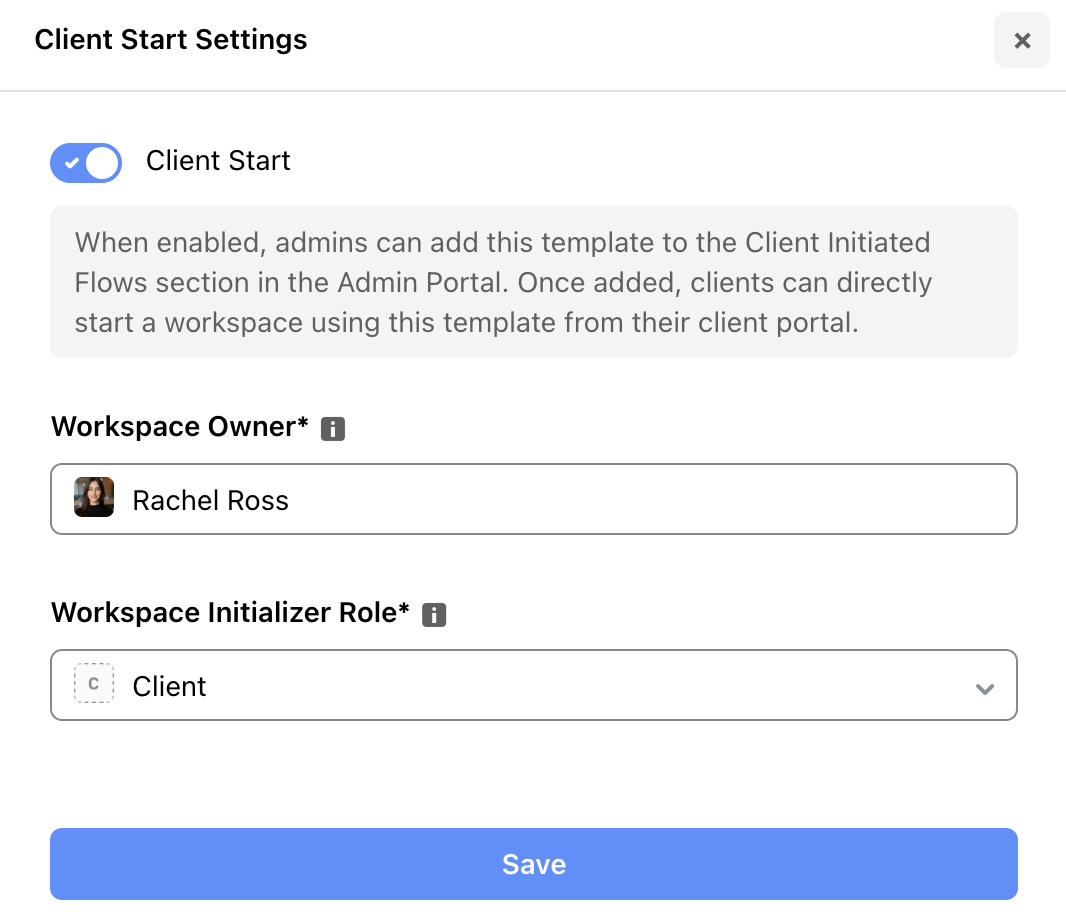Viewport: 1066px width, 924px height.
Task: Click the "Rachel Ross" name in the owner field
Action: [210, 500]
